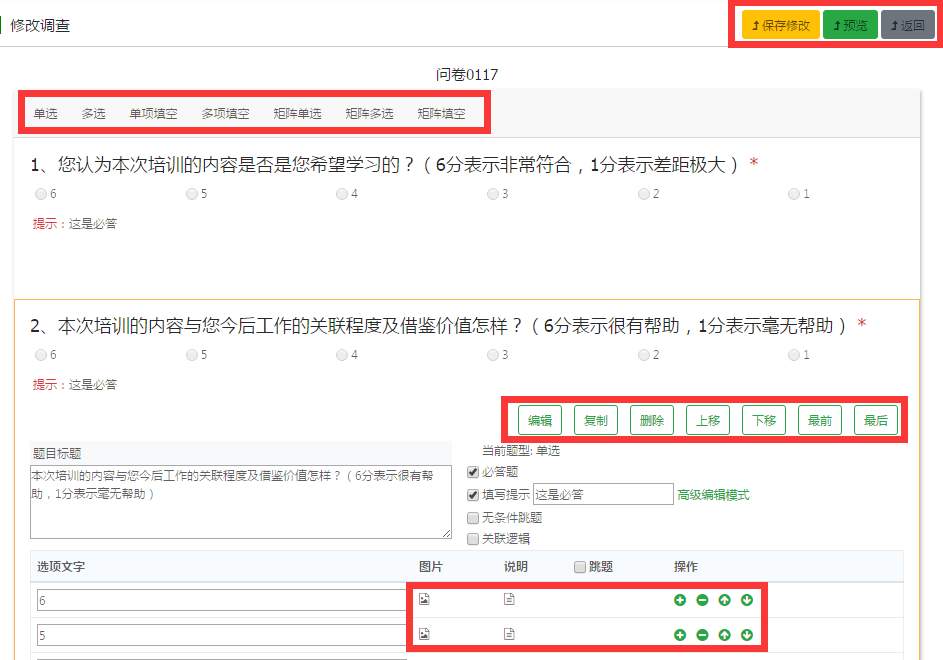Screen dimensions: 943x660
Task: Add an option after option 5 row
Action: (680, 635)
